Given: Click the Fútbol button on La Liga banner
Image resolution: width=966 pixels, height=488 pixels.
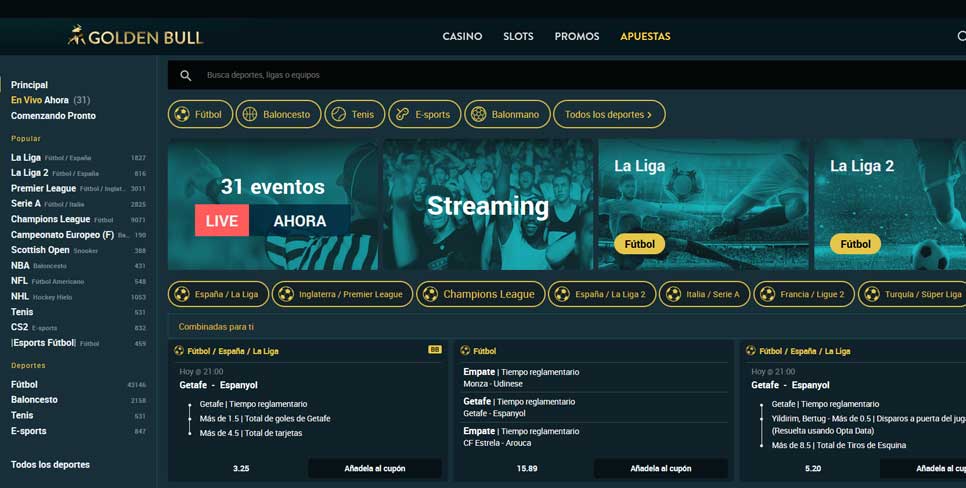Looking at the screenshot, I should click(639, 244).
